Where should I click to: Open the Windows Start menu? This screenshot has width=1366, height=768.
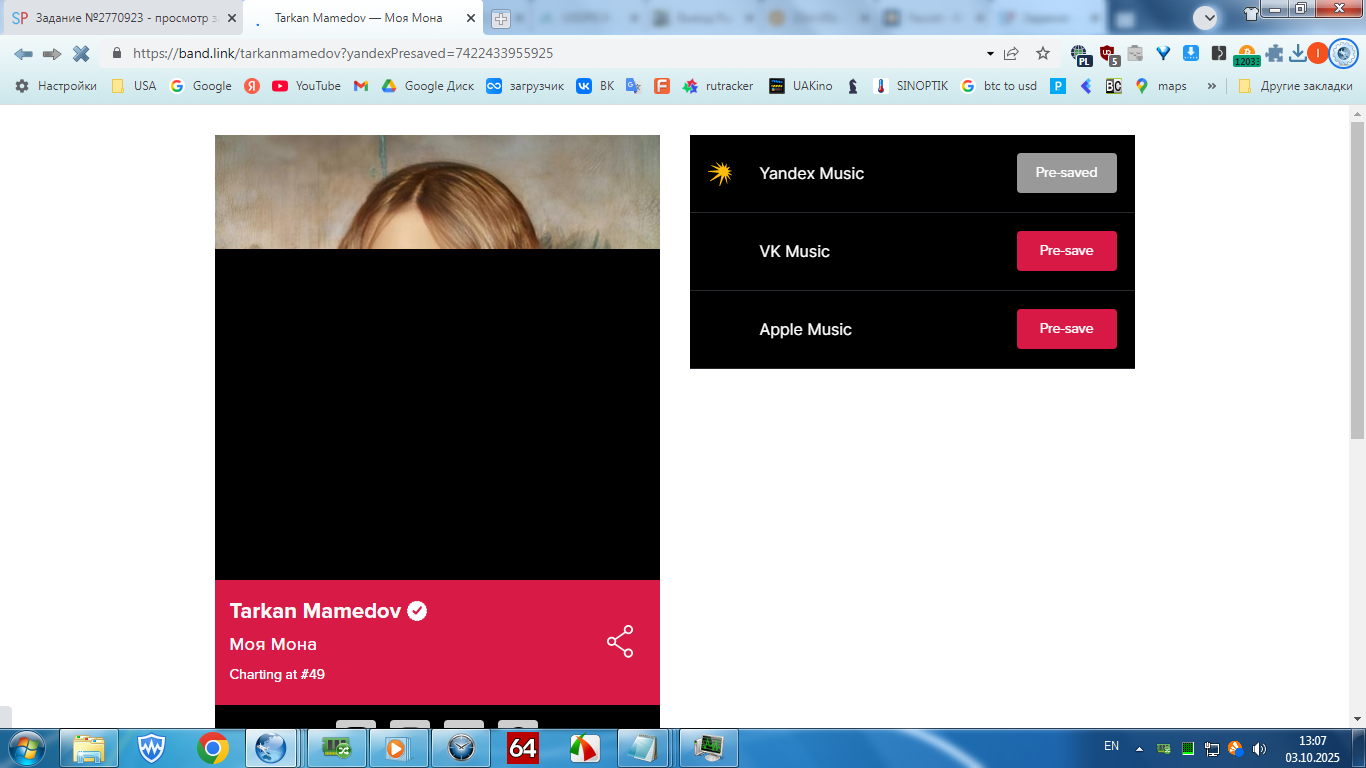(x=25, y=748)
